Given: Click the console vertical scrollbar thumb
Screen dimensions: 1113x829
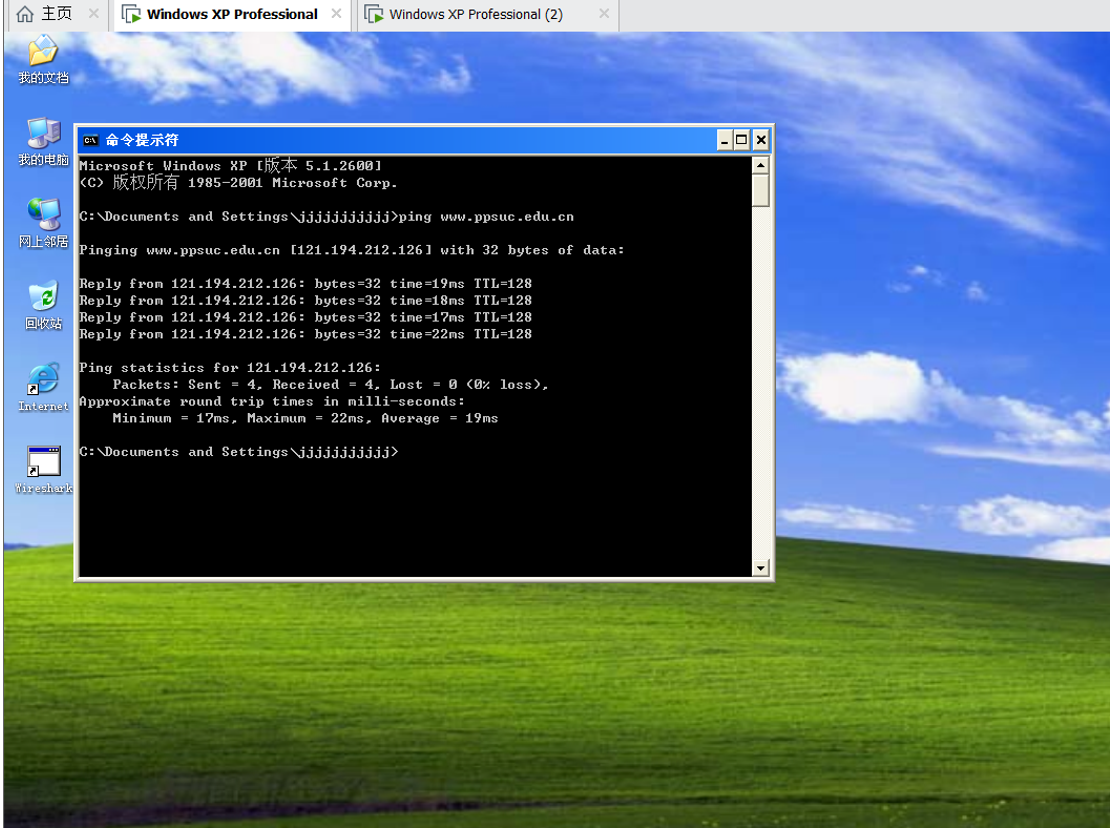Looking at the screenshot, I should [x=761, y=190].
